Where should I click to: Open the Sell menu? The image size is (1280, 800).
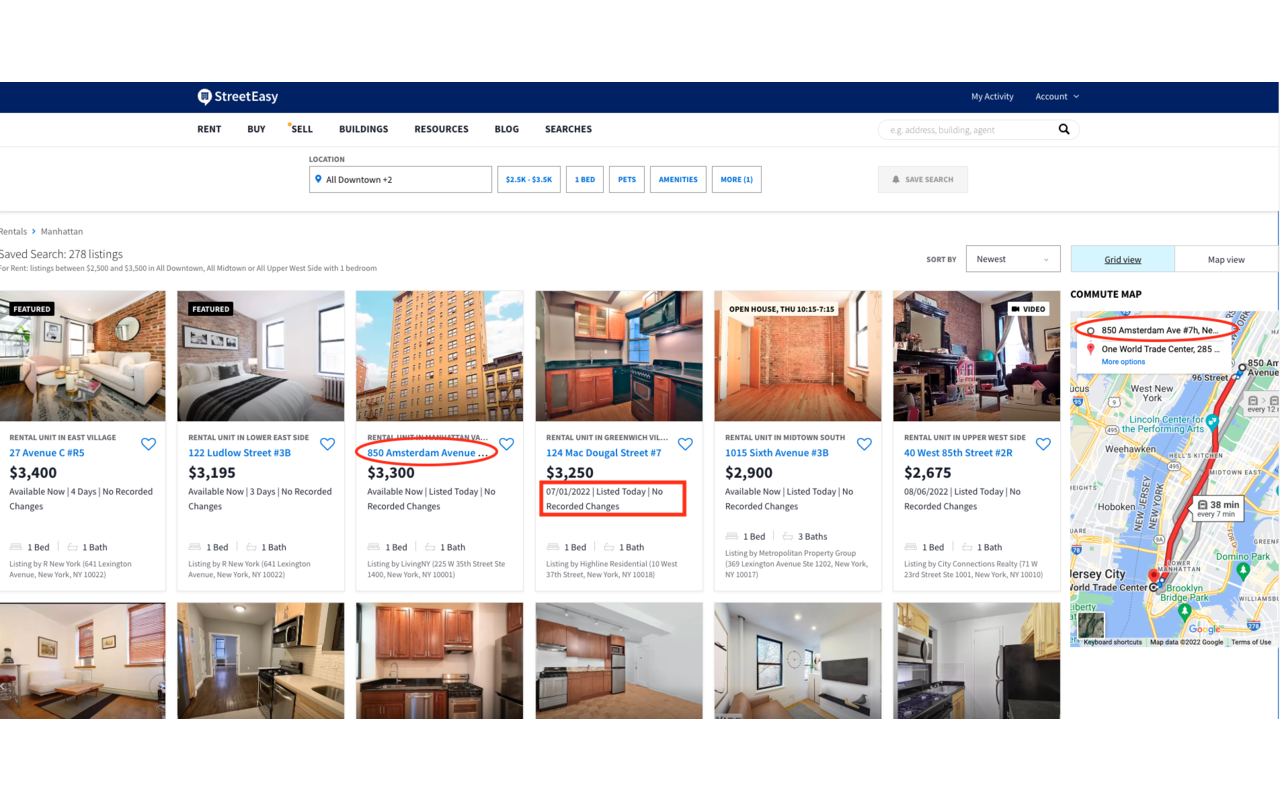pyautogui.click(x=302, y=129)
